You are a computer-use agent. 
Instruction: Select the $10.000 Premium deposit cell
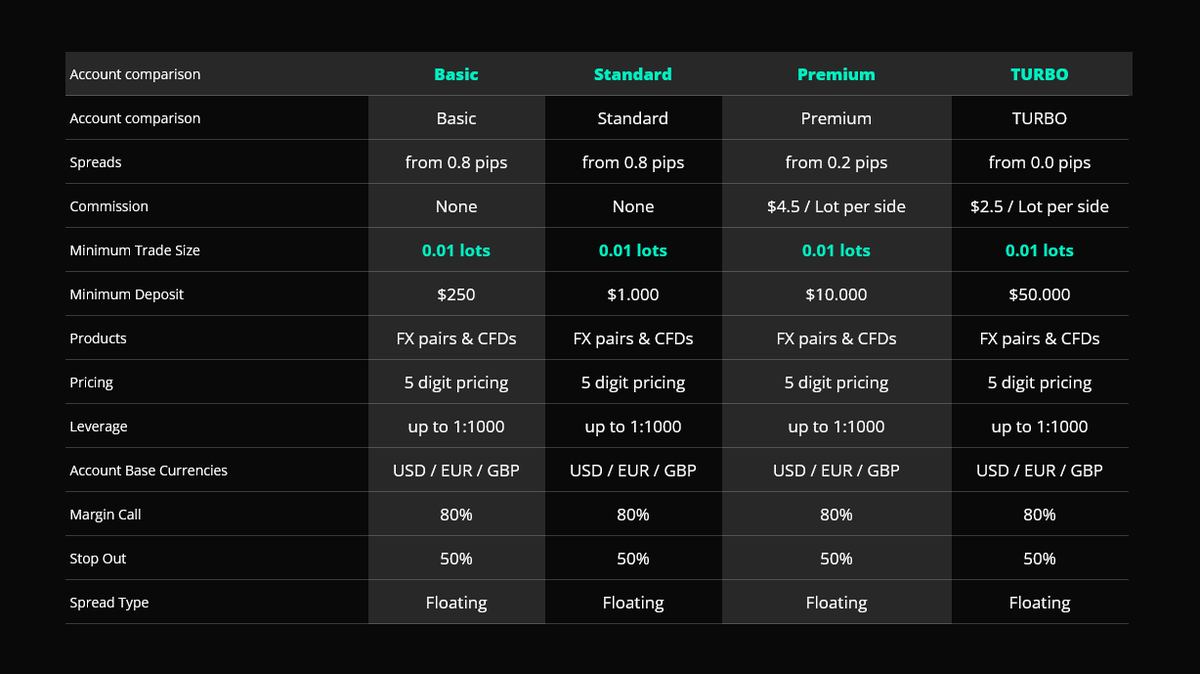[x=836, y=294]
